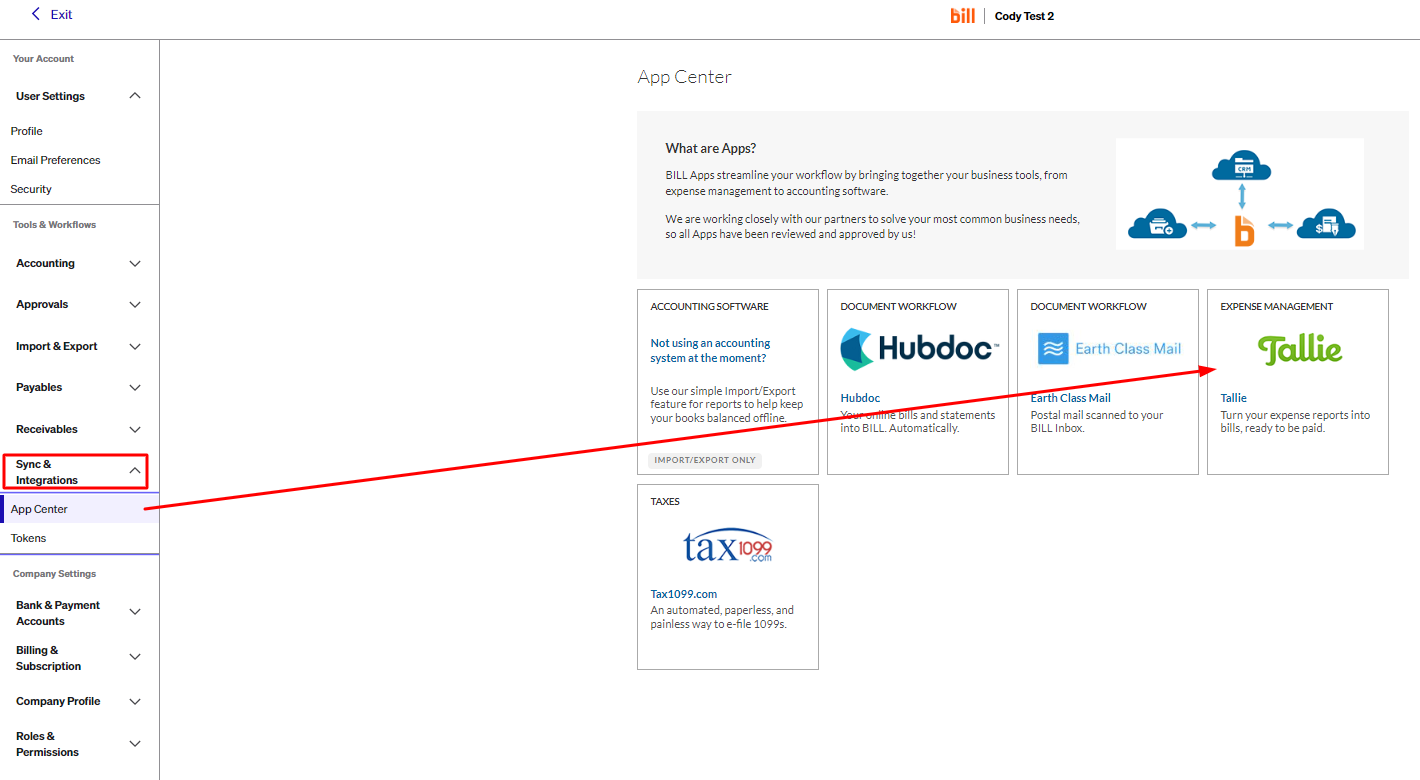Click the Your Account section header
This screenshot has width=1420, height=780.
44,59
